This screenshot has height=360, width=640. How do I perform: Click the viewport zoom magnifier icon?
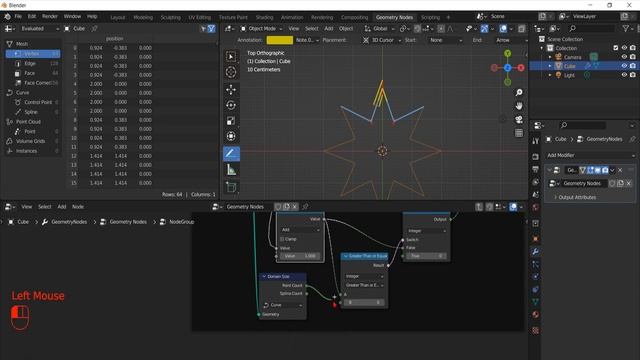point(519,93)
